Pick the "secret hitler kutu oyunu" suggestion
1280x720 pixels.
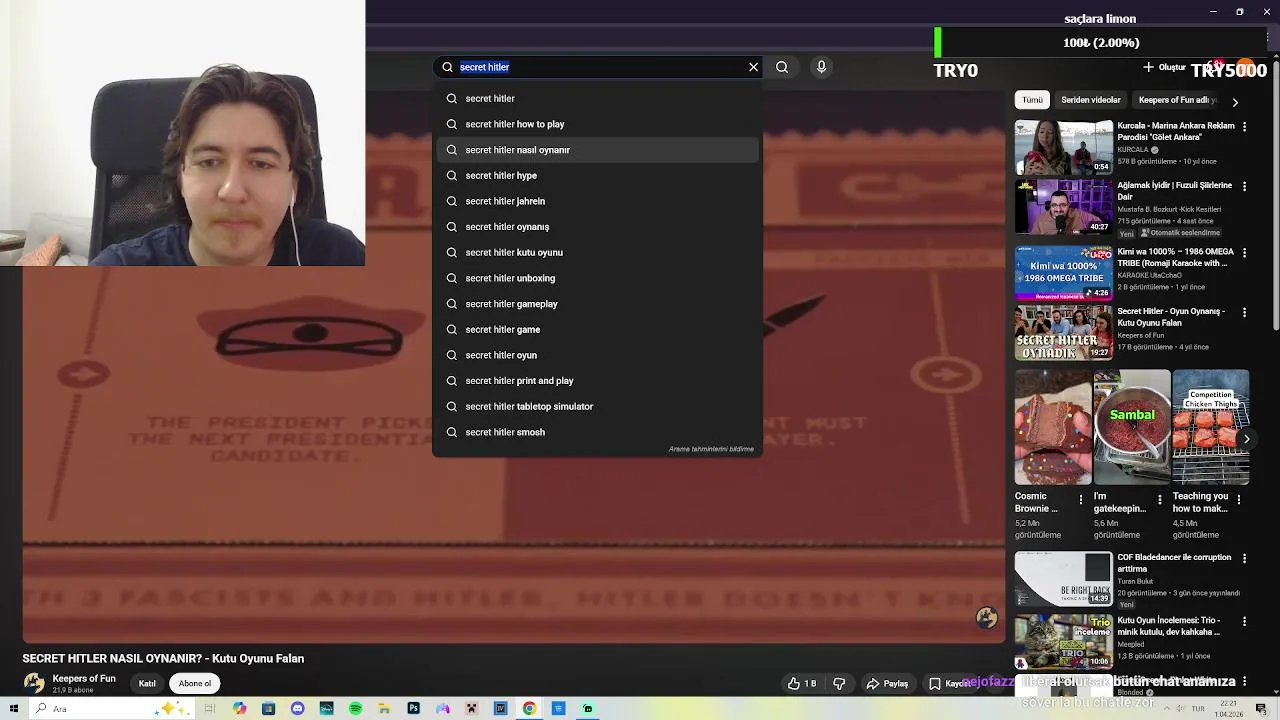(597, 252)
